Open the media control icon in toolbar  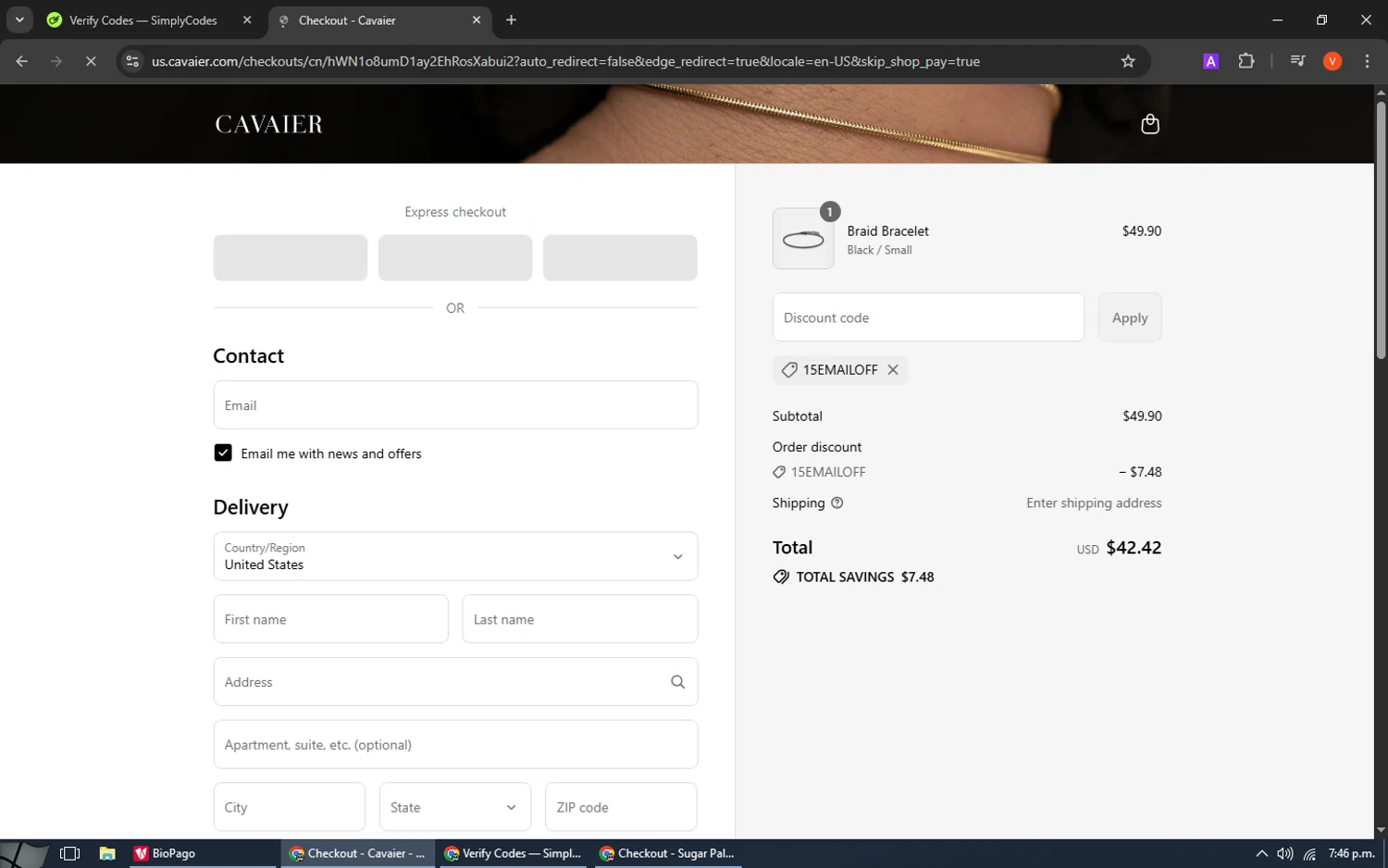[1297, 61]
